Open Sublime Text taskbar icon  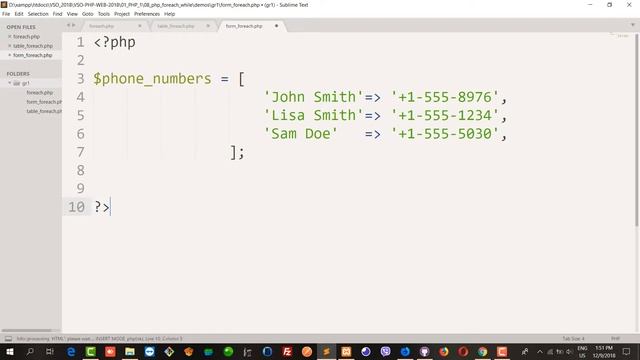[x=326, y=351]
